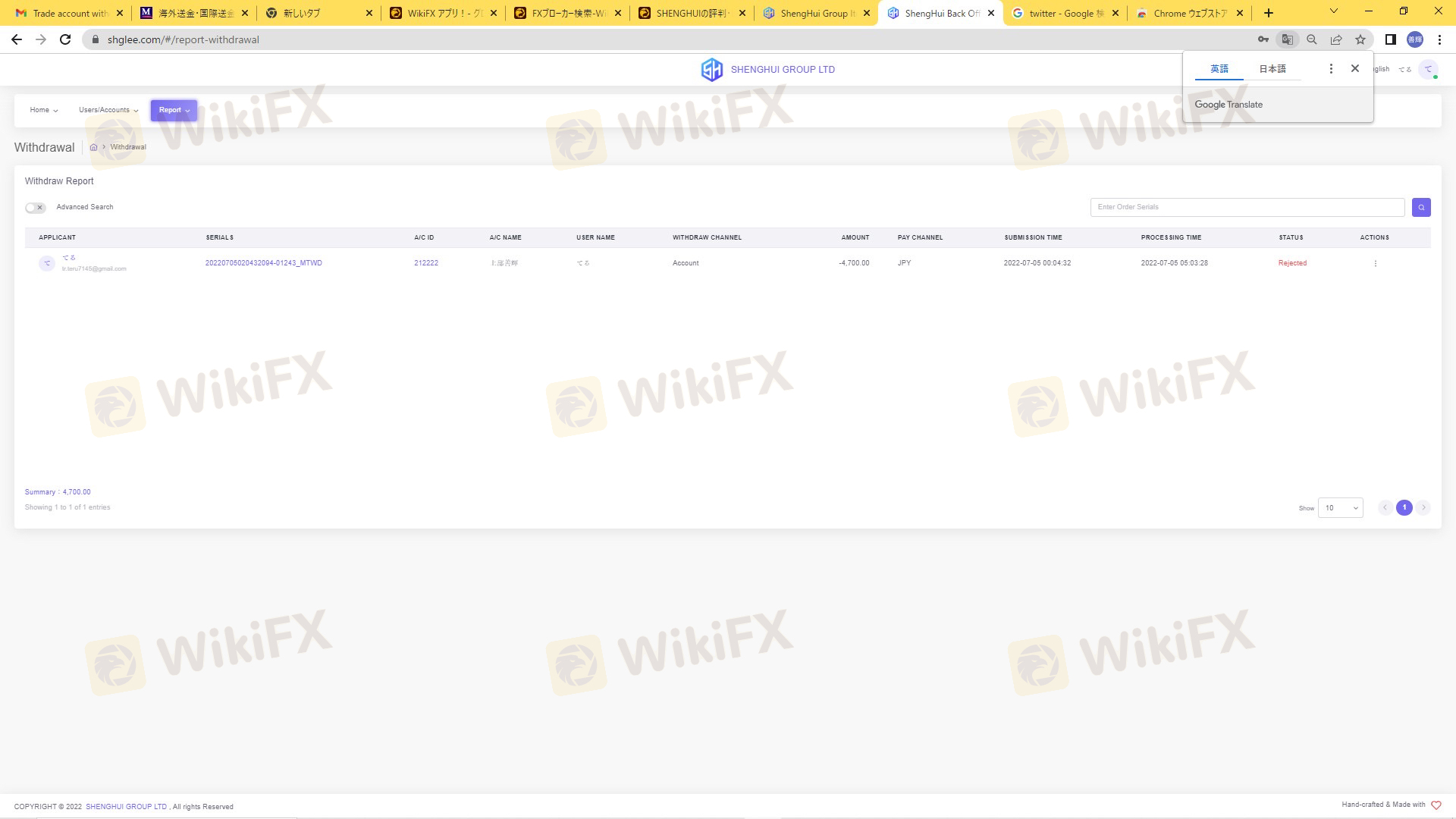This screenshot has width=1456, height=819.
Task: Sort by the AMOUNT column header
Action: tap(855, 237)
